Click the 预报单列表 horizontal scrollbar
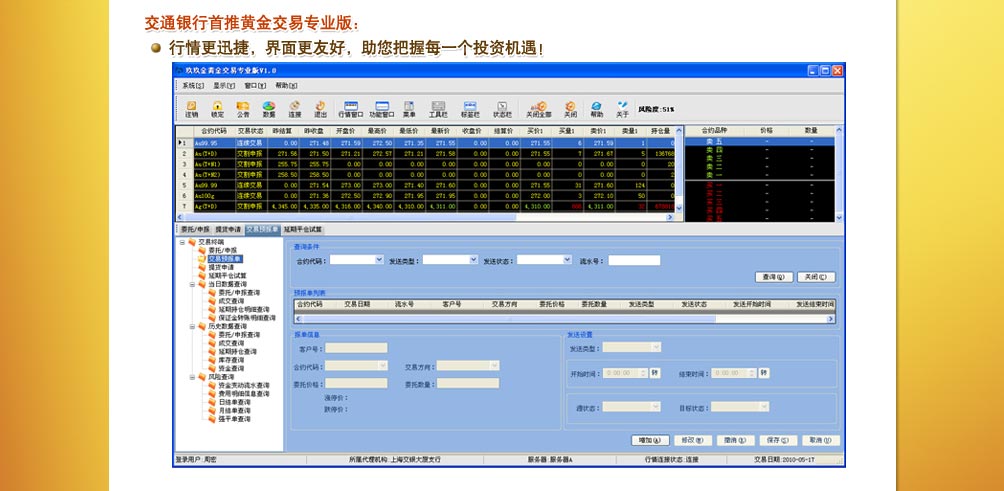Screen dimensions: 1004x491 tap(560, 319)
